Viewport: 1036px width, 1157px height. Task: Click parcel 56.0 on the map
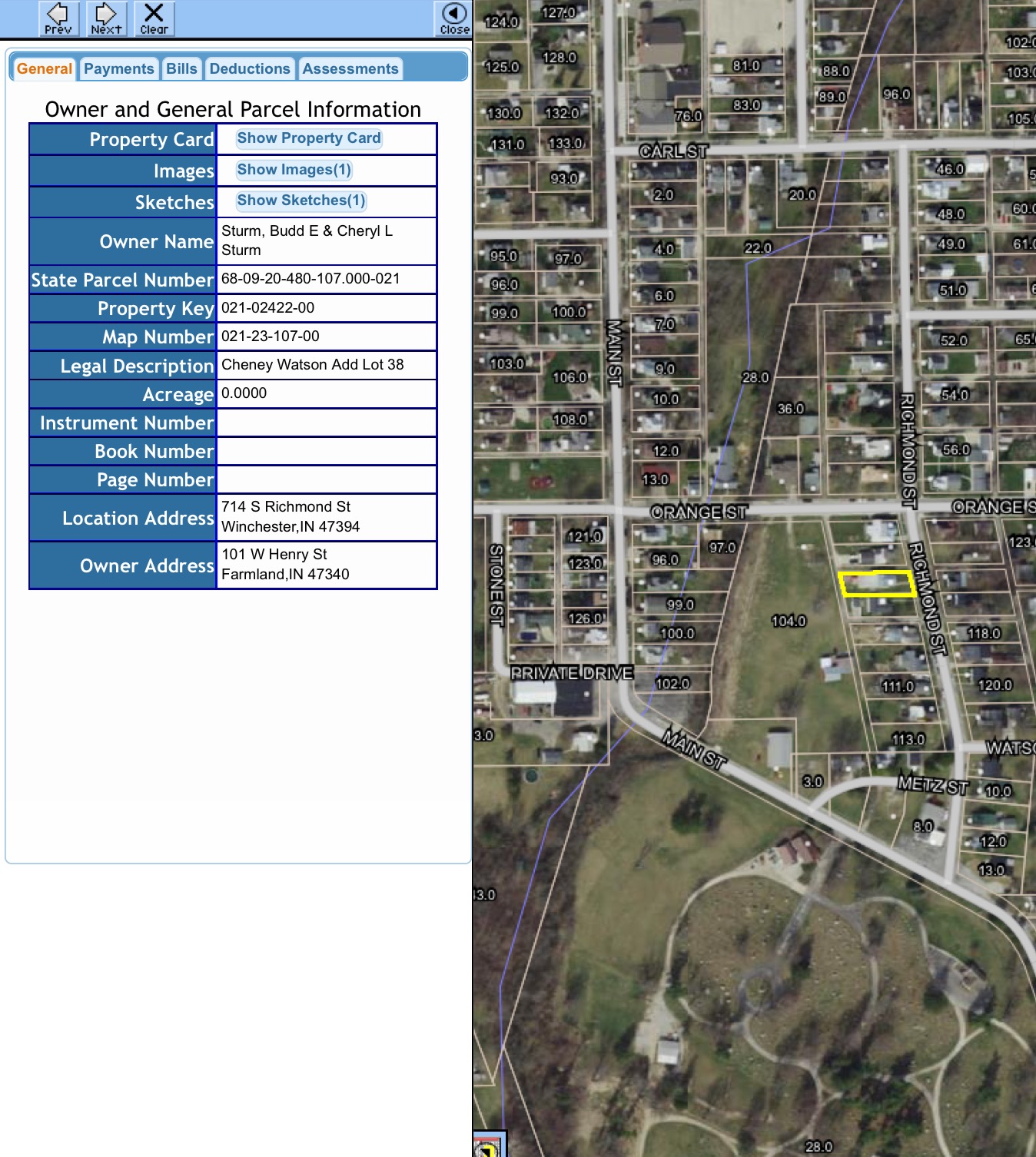click(x=956, y=449)
